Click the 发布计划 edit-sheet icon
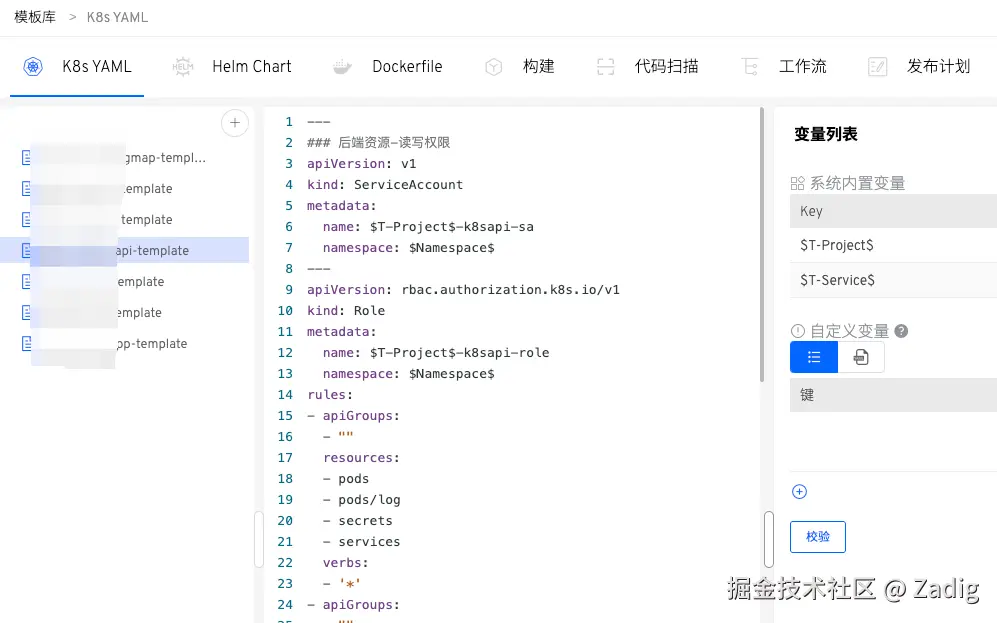Image resolution: width=997 pixels, height=623 pixels. 877,67
